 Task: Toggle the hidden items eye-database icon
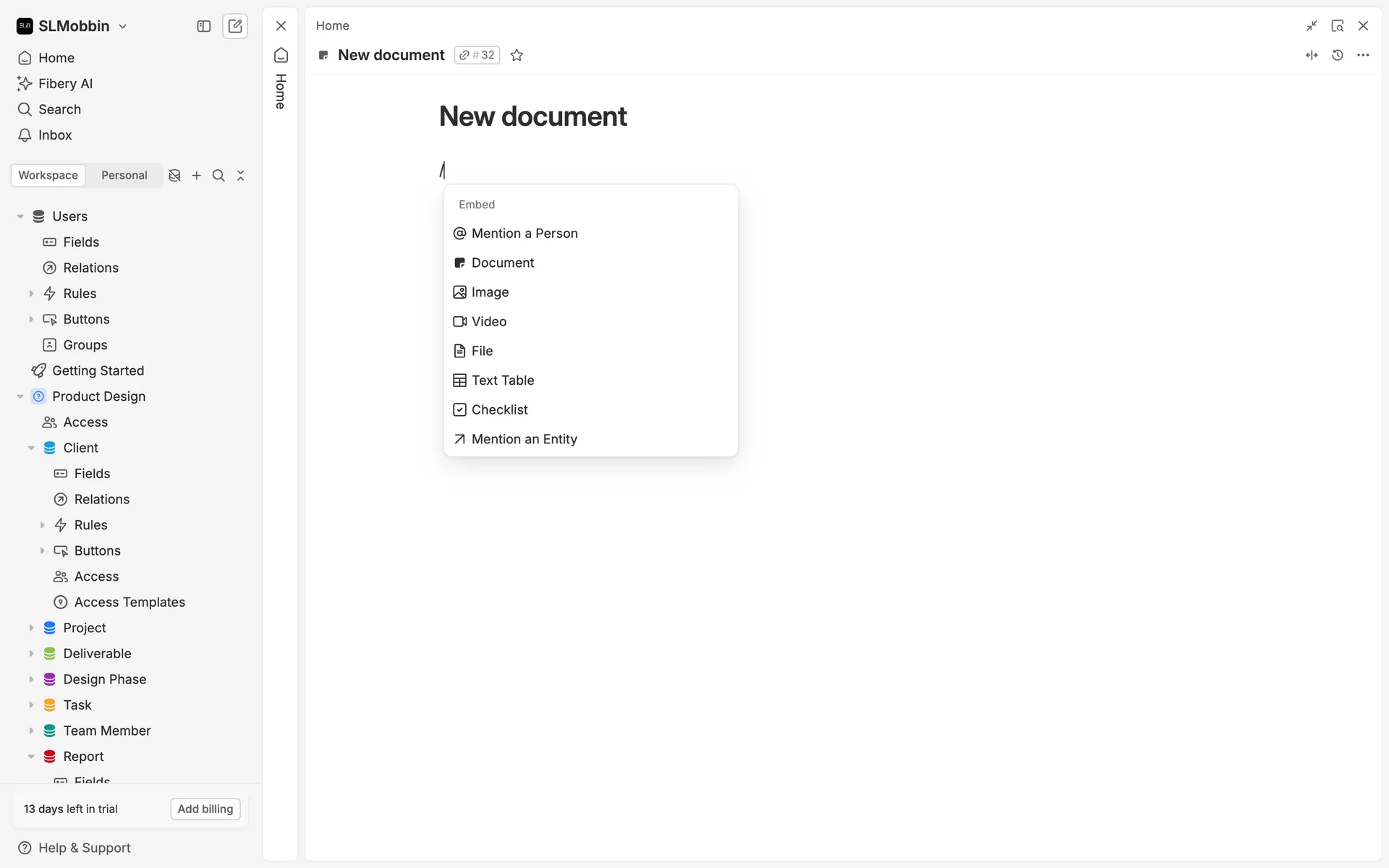(x=174, y=176)
